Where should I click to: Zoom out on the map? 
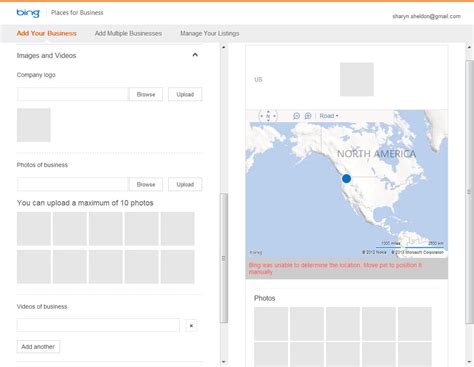coord(296,116)
